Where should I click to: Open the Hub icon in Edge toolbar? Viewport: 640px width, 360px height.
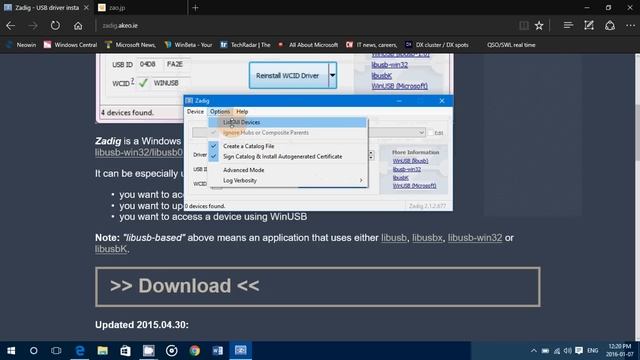tap(568, 26)
